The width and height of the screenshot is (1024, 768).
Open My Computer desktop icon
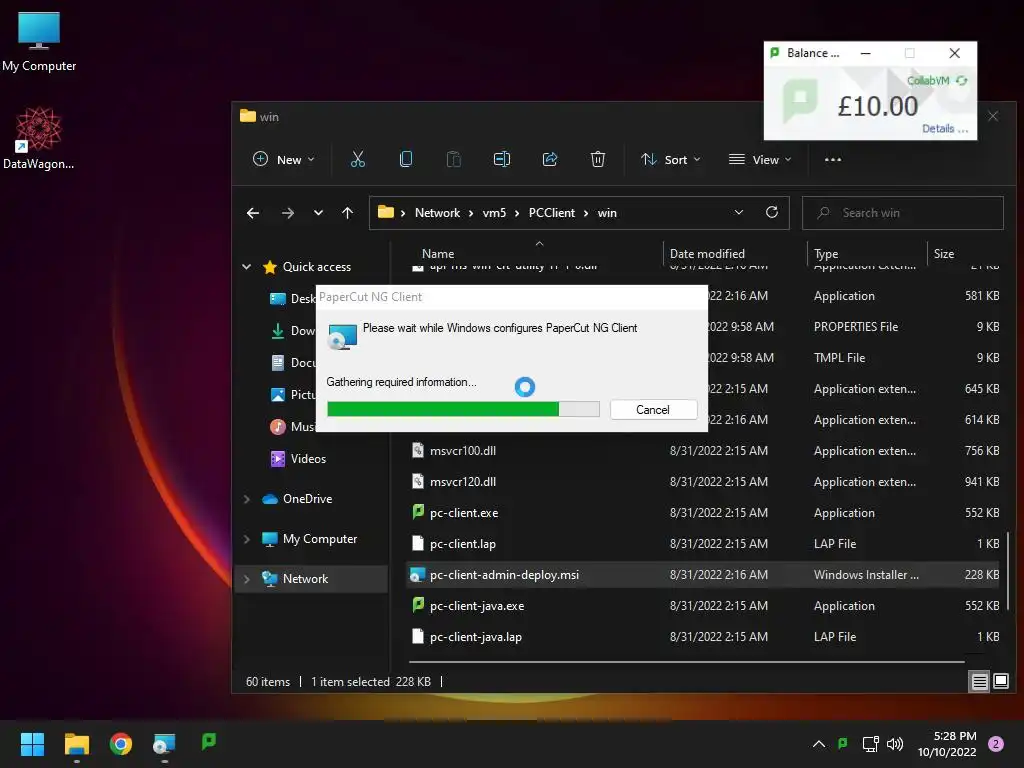39,42
